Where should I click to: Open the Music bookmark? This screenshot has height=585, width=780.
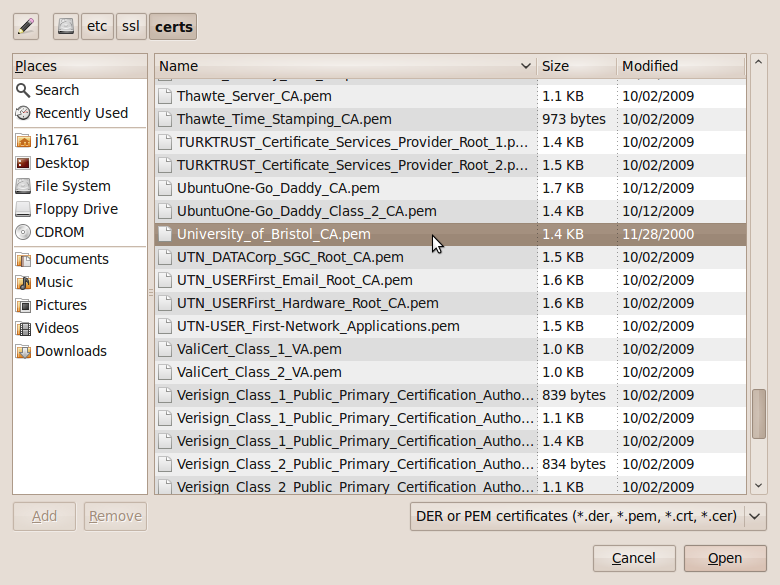(80, 282)
